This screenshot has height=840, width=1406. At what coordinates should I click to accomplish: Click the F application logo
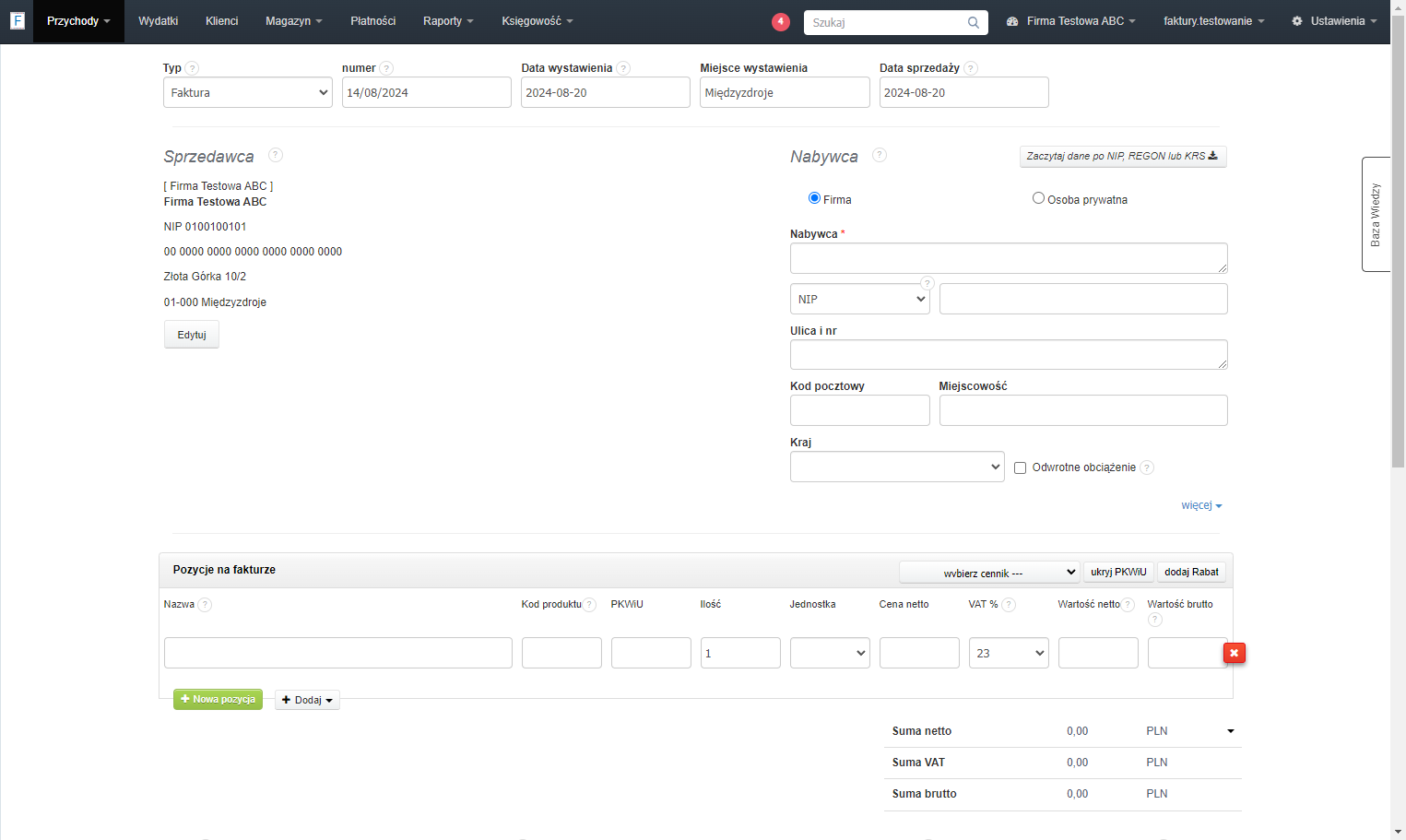(17, 20)
